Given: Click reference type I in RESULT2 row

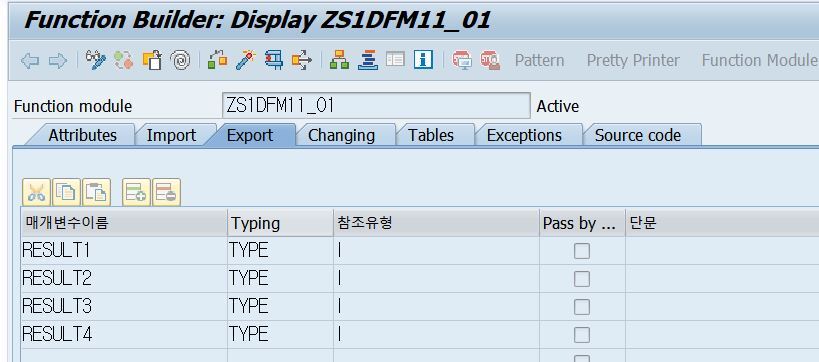Looking at the screenshot, I should (x=436, y=278).
